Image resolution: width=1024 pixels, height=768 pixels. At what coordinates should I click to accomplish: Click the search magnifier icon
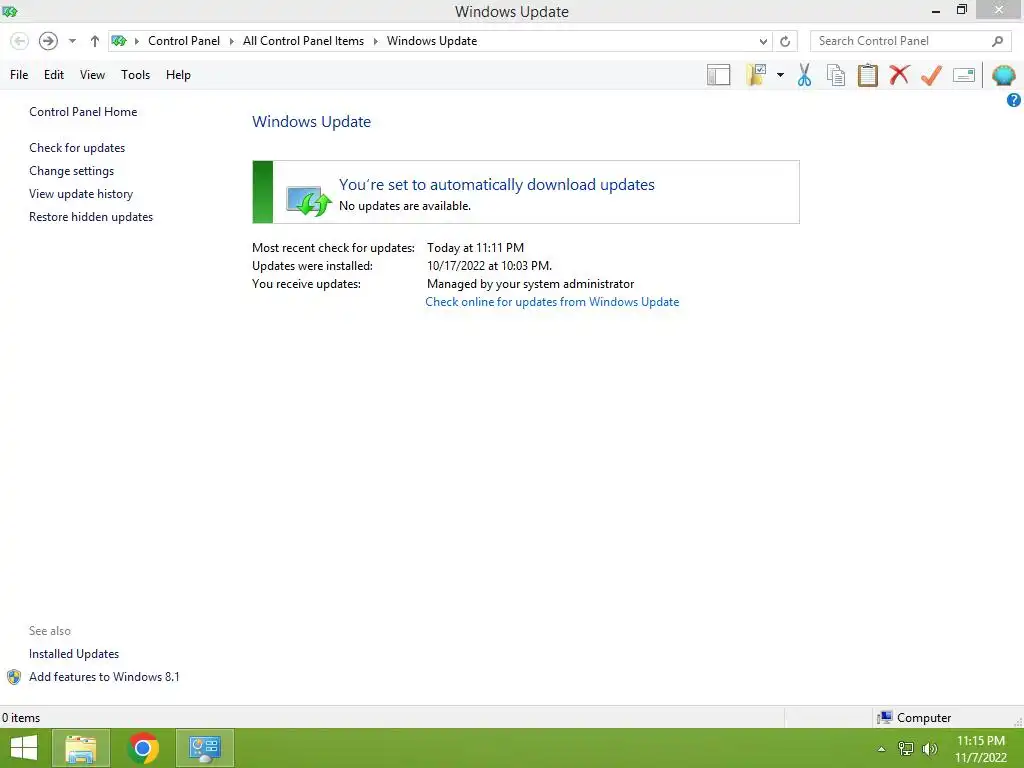click(x=997, y=41)
